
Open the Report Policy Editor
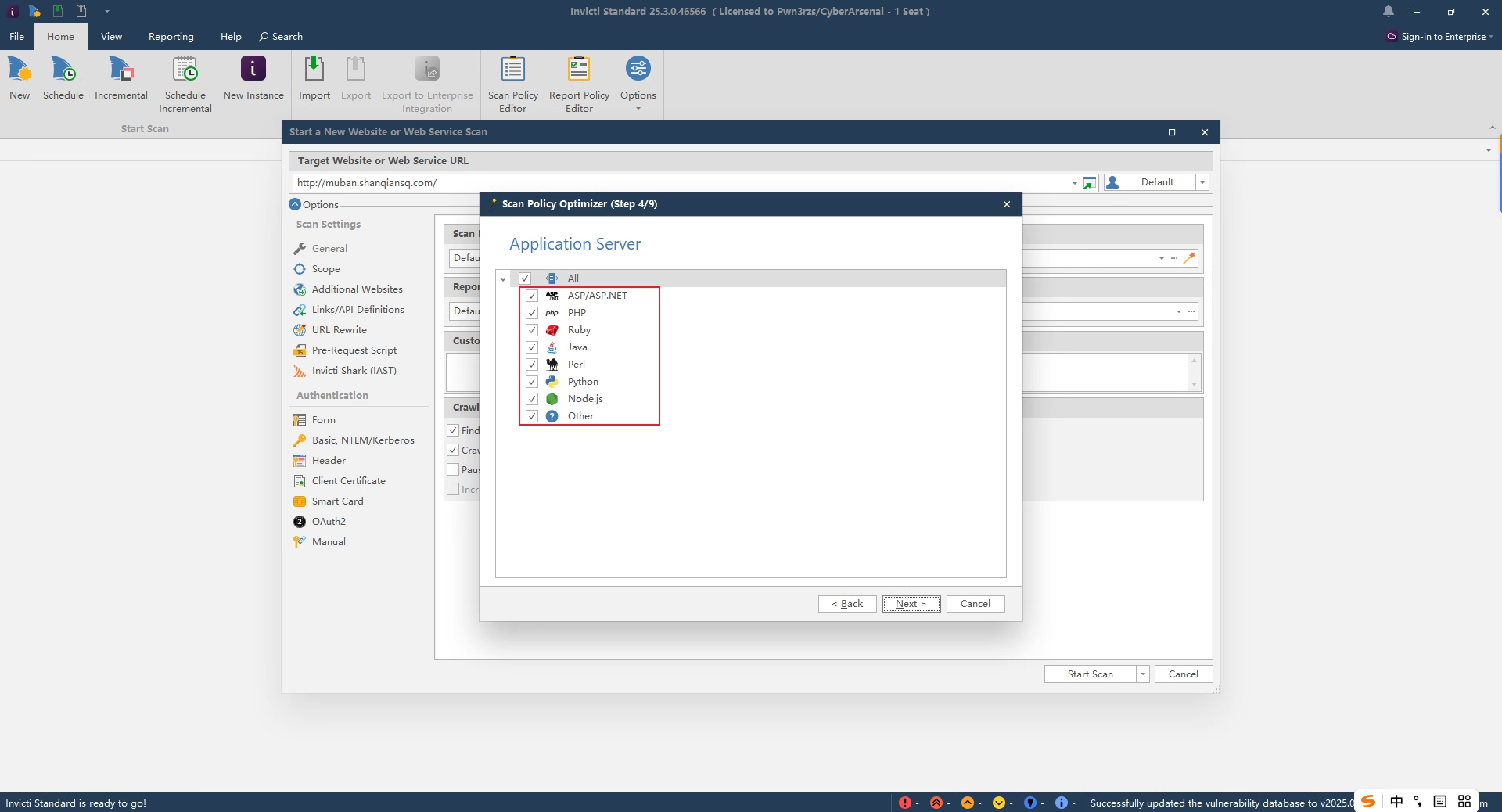click(579, 84)
